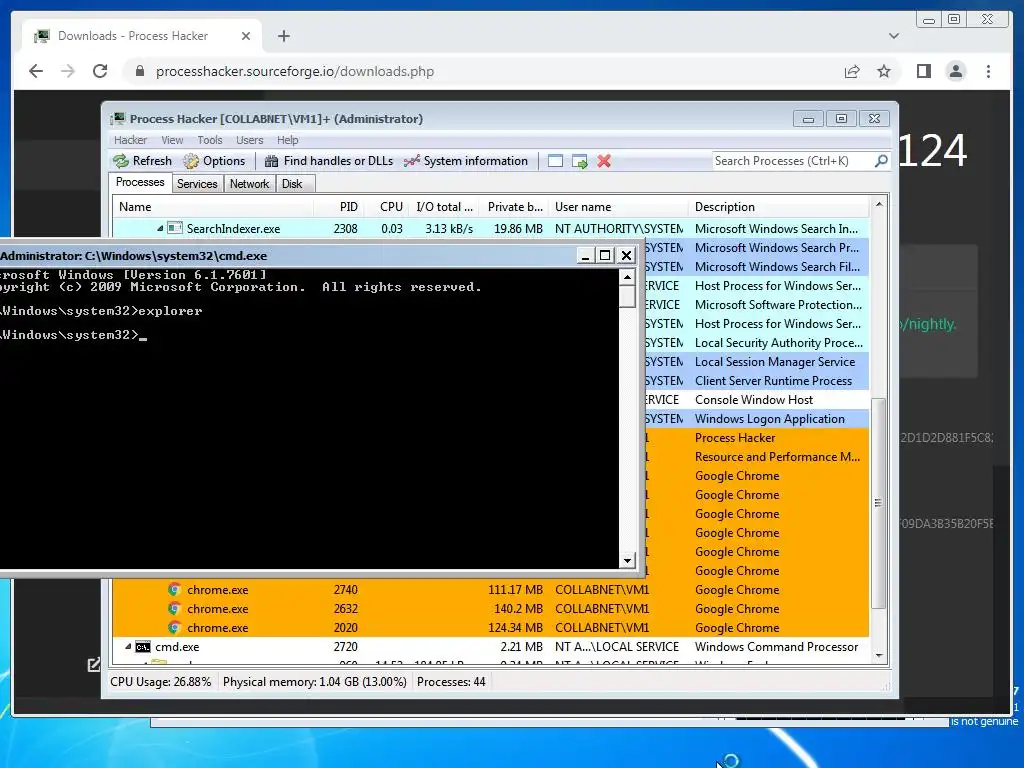Image resolution: width=1024 pixels, height=768 pixels.
Task: Open the Tools menu
Action: point(210,140)
